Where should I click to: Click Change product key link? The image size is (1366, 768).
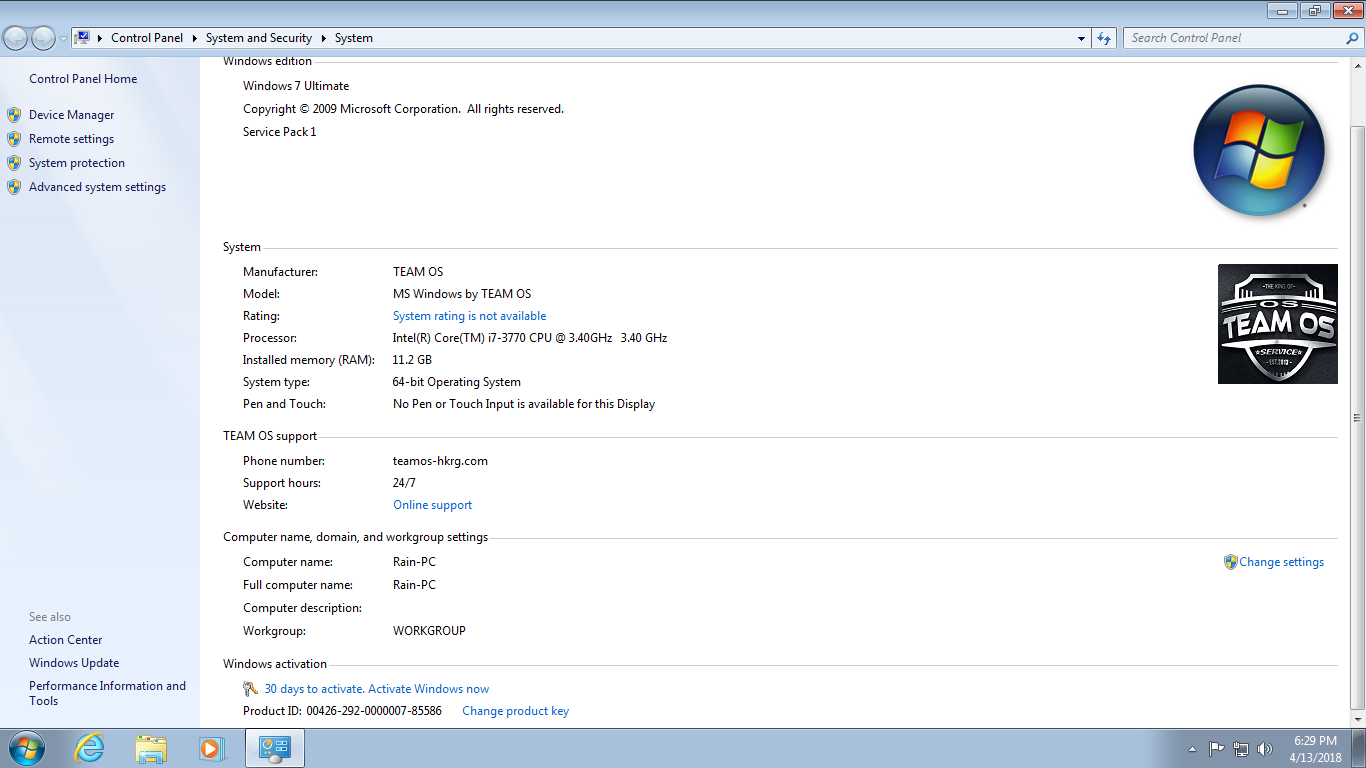pos(515,711)
